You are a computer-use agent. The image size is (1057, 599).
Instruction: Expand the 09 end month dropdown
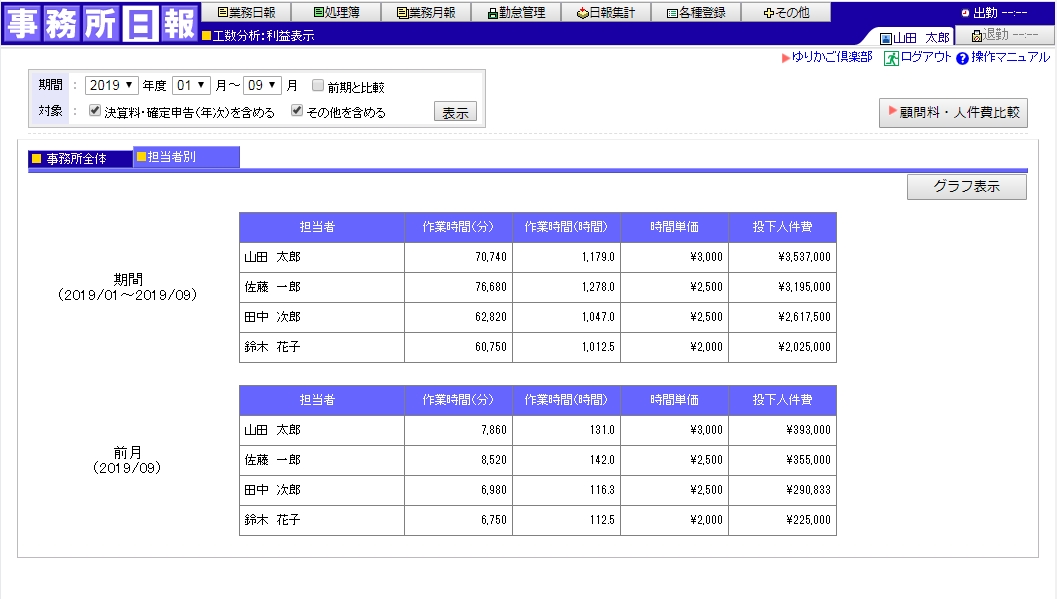(262, 86)
